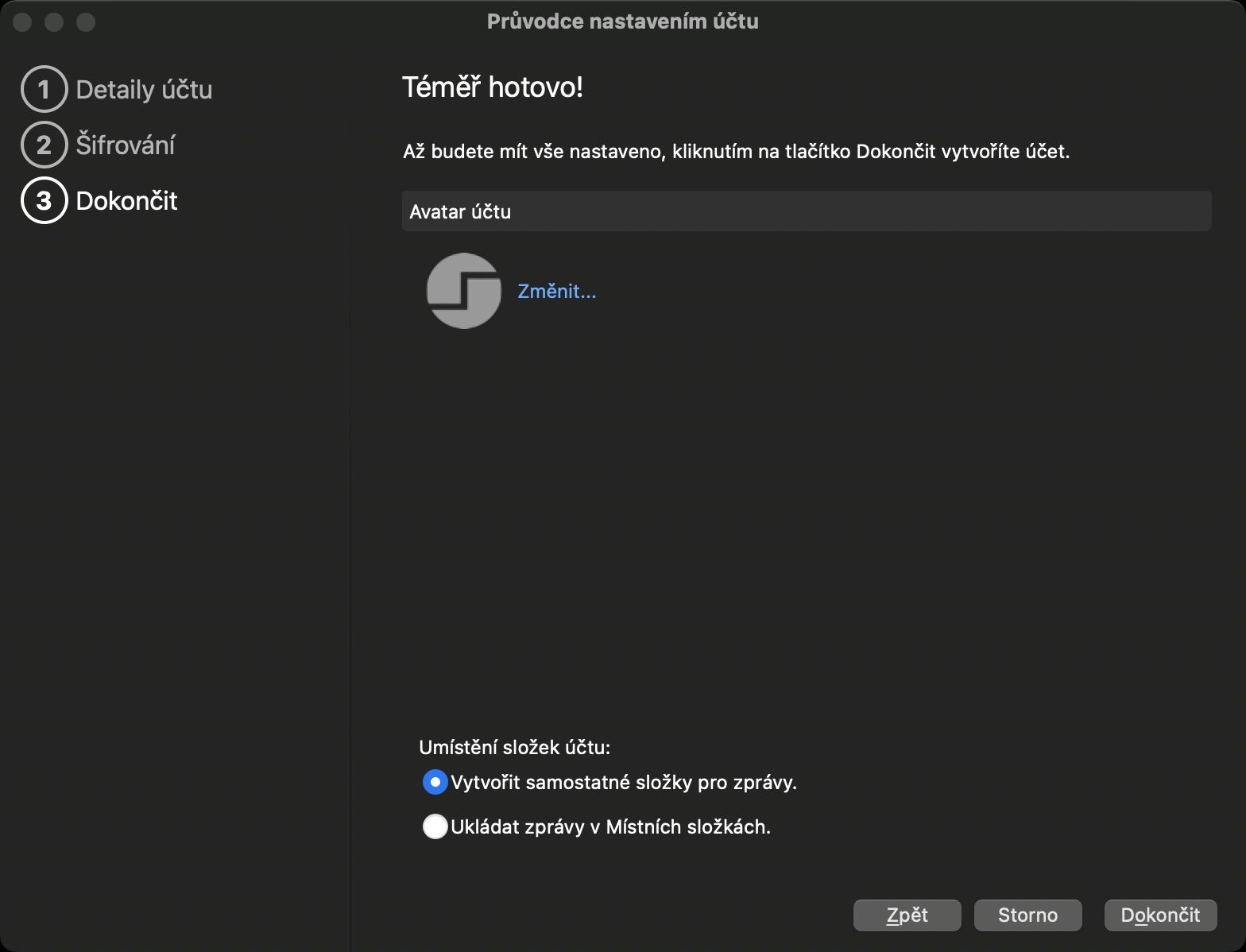
Task: Click the 'Ukládat zprávy v Místních složkách' label
Action: (x=610, y=827)
